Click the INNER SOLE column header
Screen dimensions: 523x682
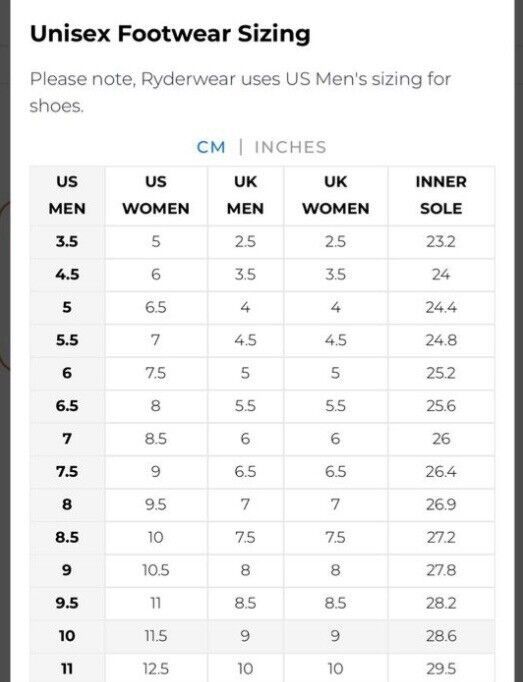tap(441, 195)
